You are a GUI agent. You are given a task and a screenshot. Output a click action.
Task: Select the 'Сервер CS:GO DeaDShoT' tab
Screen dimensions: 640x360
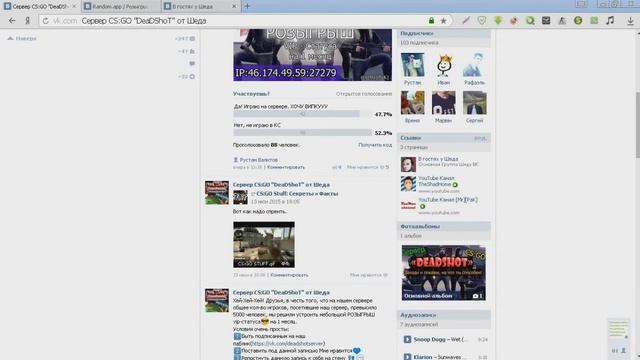[x=40, y=7]
